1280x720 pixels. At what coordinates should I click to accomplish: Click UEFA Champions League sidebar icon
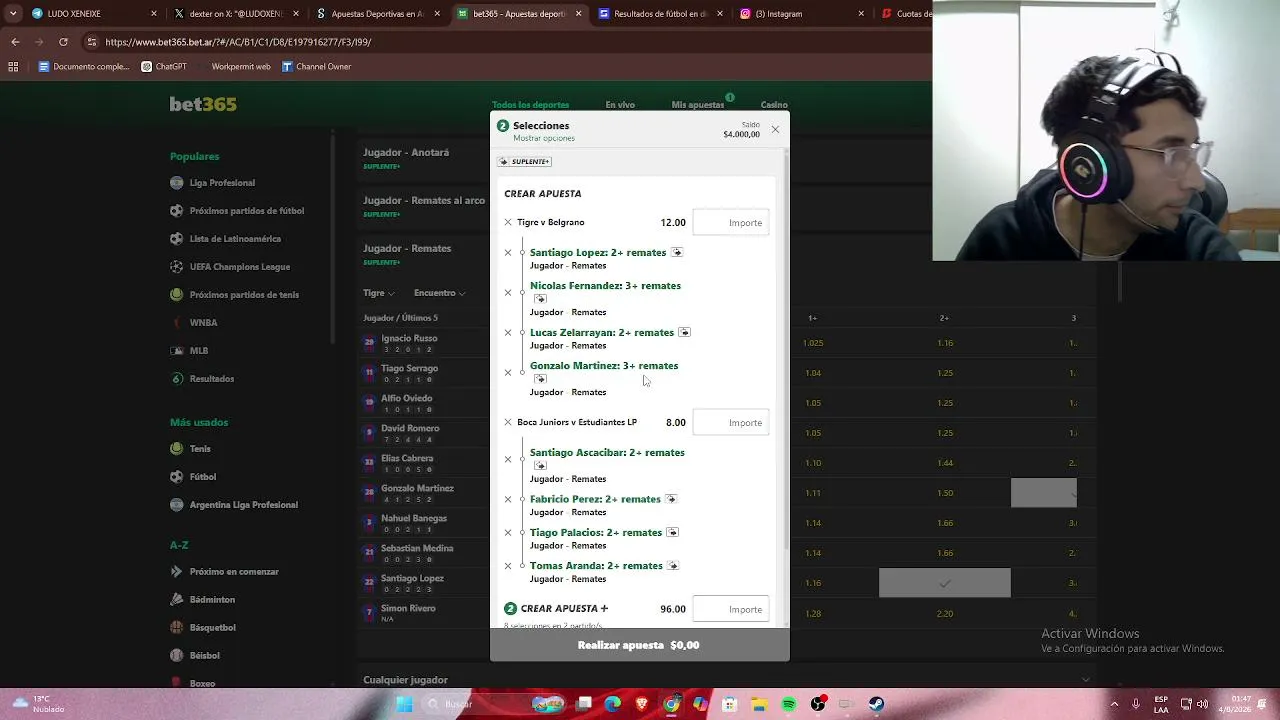click(x=177, y=267)
